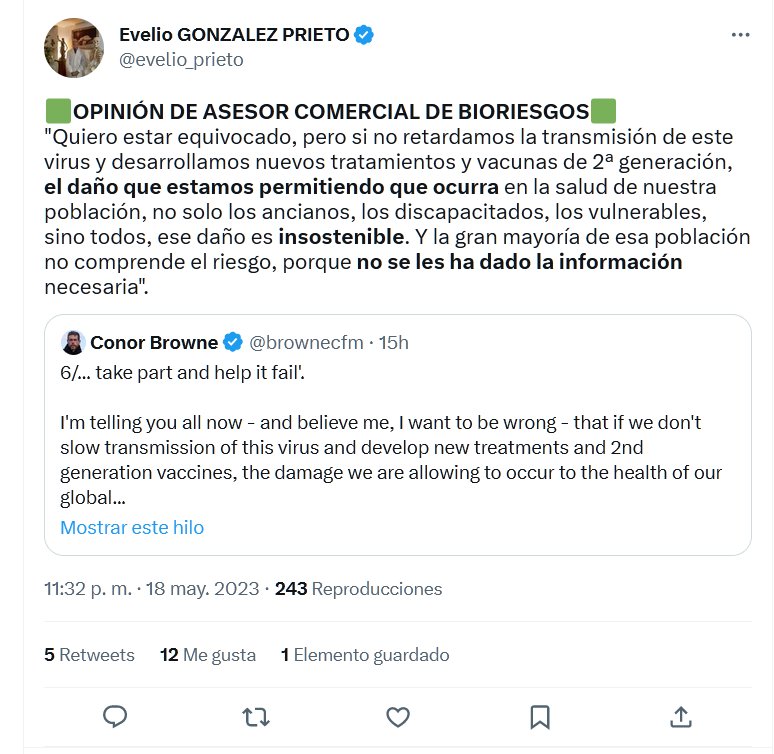Screen dimensions: 774x754
Task: Click the reply speech bubble icon
Action: pos(116,716)
